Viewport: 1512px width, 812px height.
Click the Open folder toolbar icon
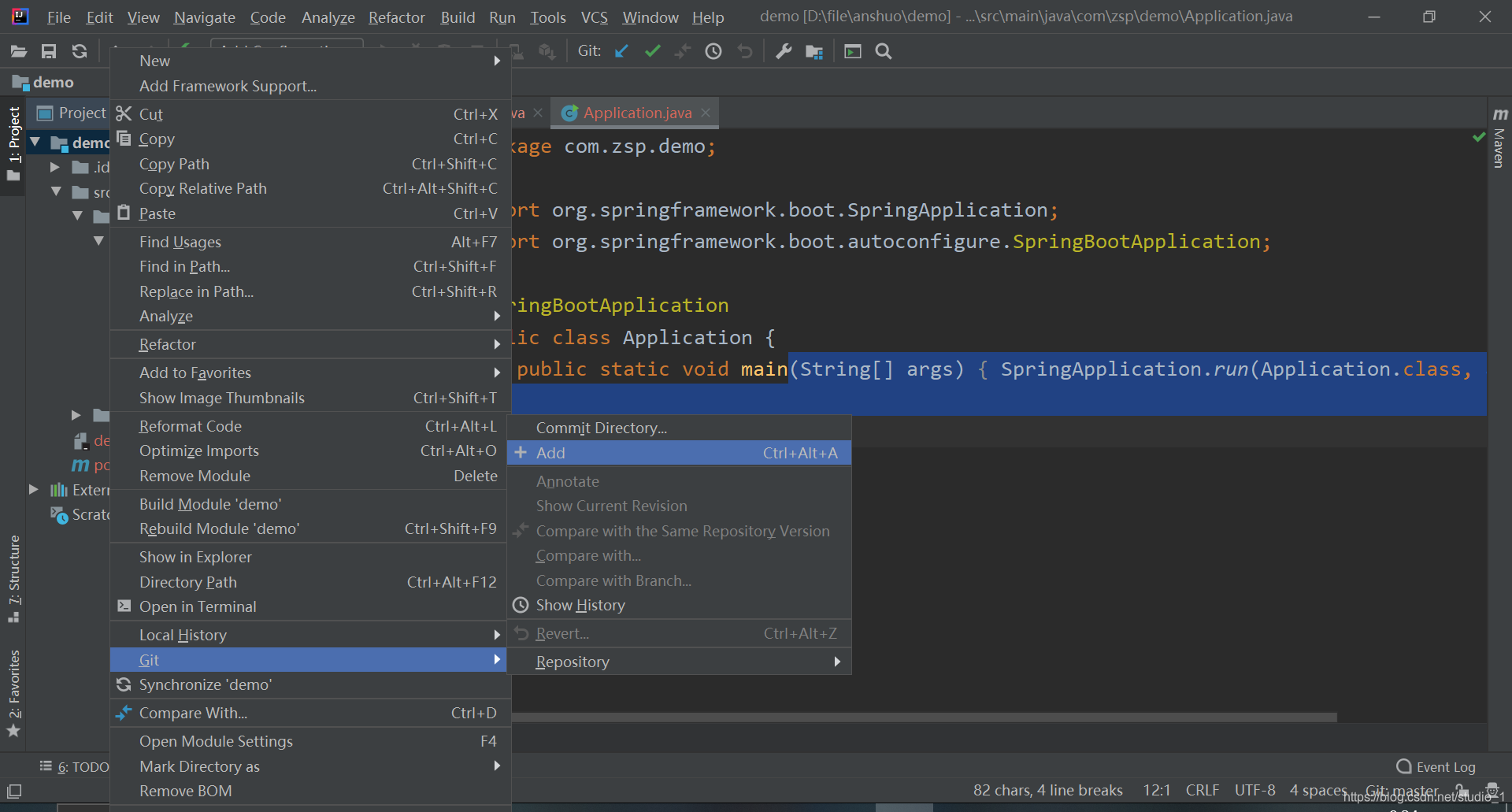tap(19, 52)
